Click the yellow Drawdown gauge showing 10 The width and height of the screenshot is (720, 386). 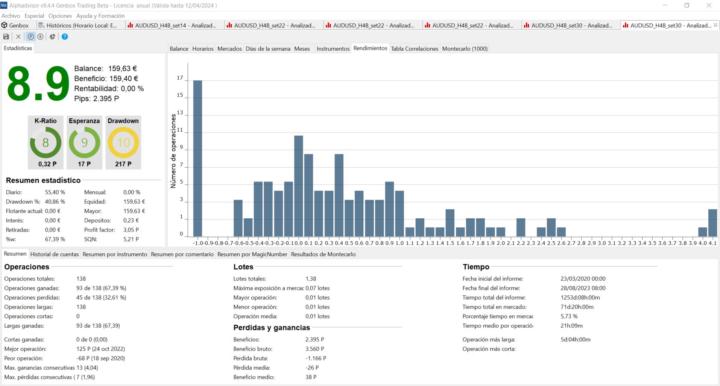tap(124, 143)
